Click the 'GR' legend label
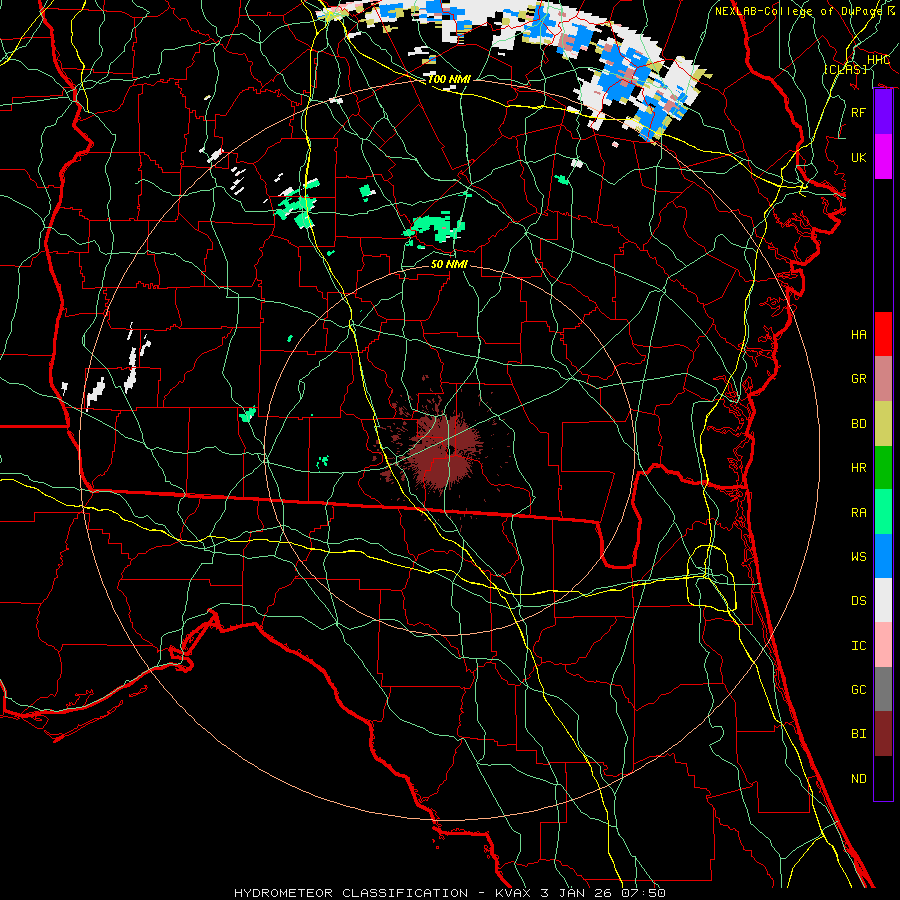This screenshot has width=900, height=900. pos(858,379)
